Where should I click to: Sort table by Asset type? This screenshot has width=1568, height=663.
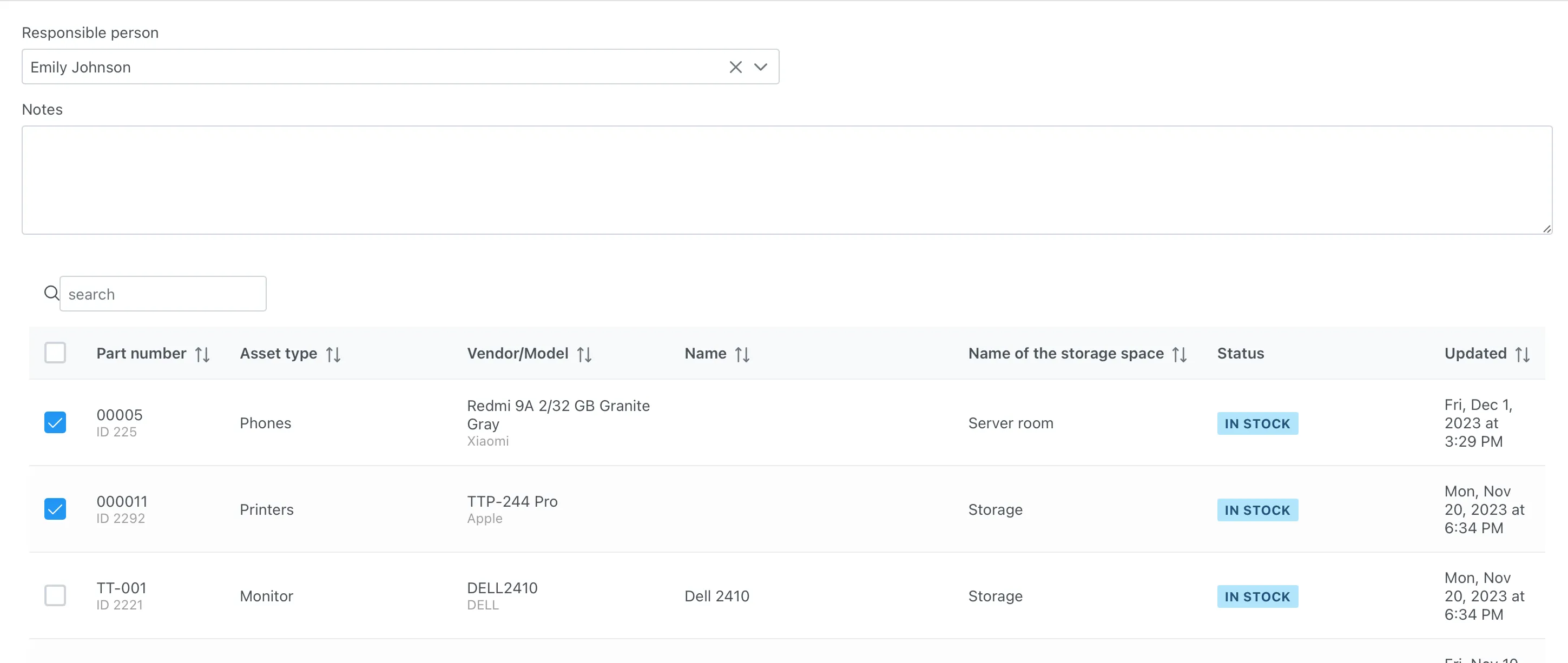333,354
